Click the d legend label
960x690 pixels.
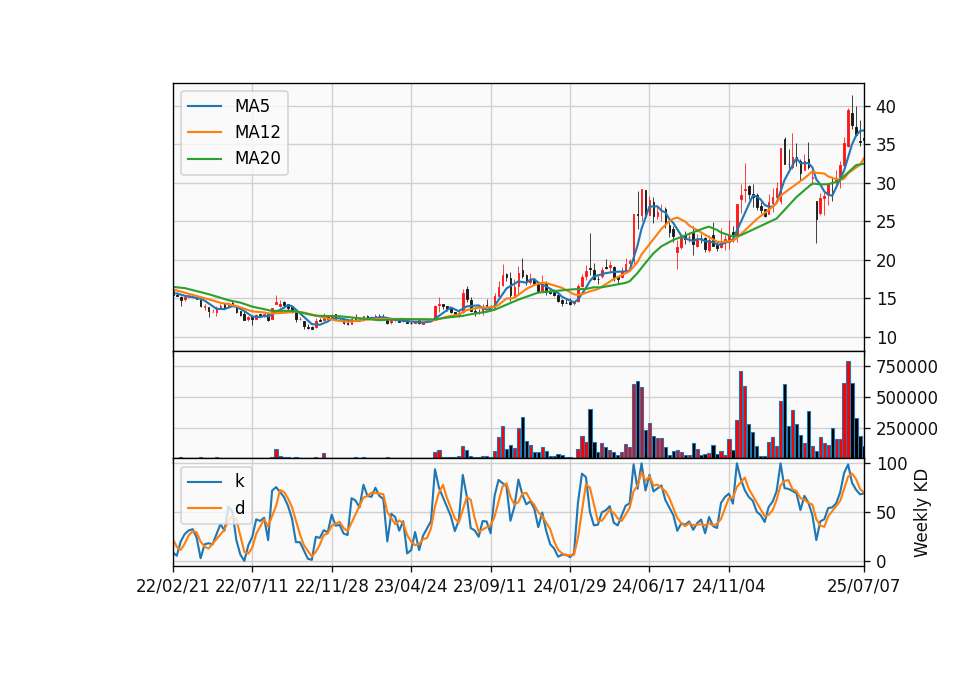coord(240,508)
